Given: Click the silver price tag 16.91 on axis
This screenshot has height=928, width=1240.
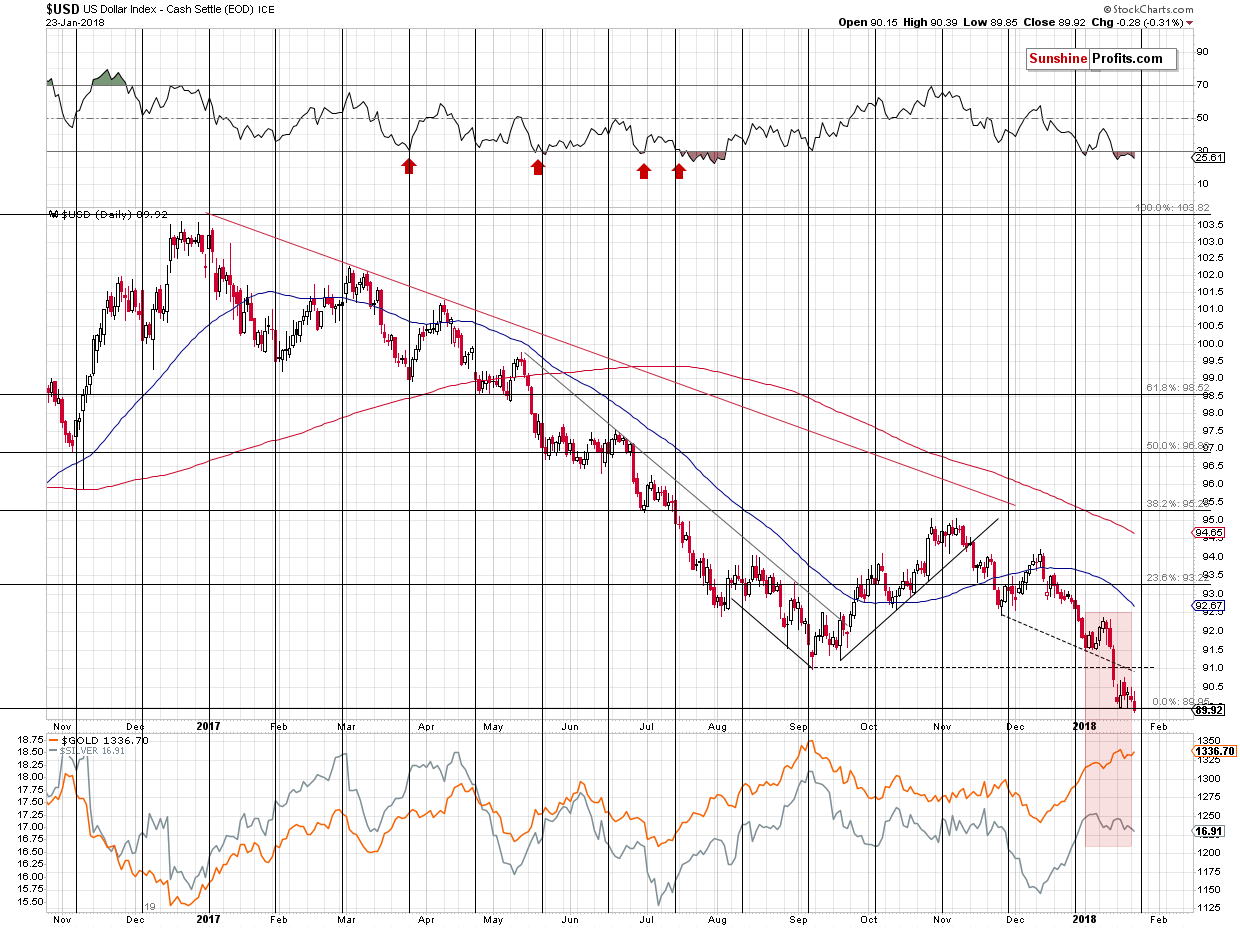Looking at the screenshot, I should tap(1206, 830).
